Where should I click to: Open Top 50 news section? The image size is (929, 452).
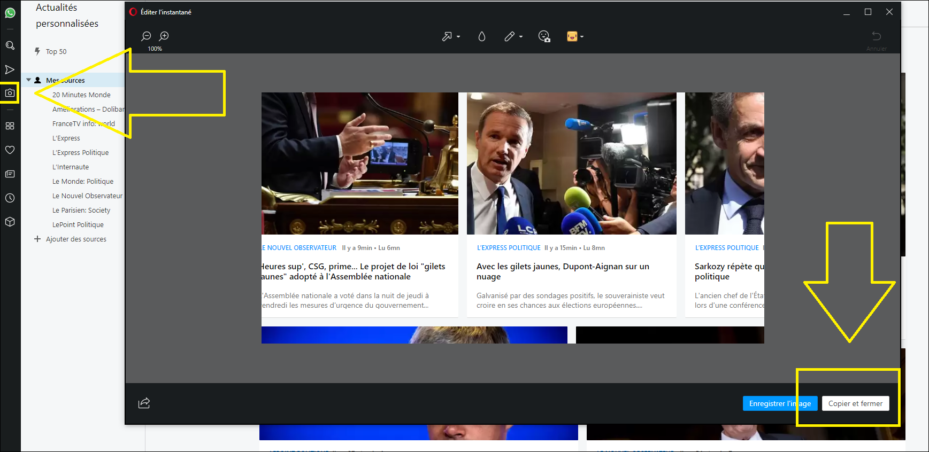coord(56,52)
